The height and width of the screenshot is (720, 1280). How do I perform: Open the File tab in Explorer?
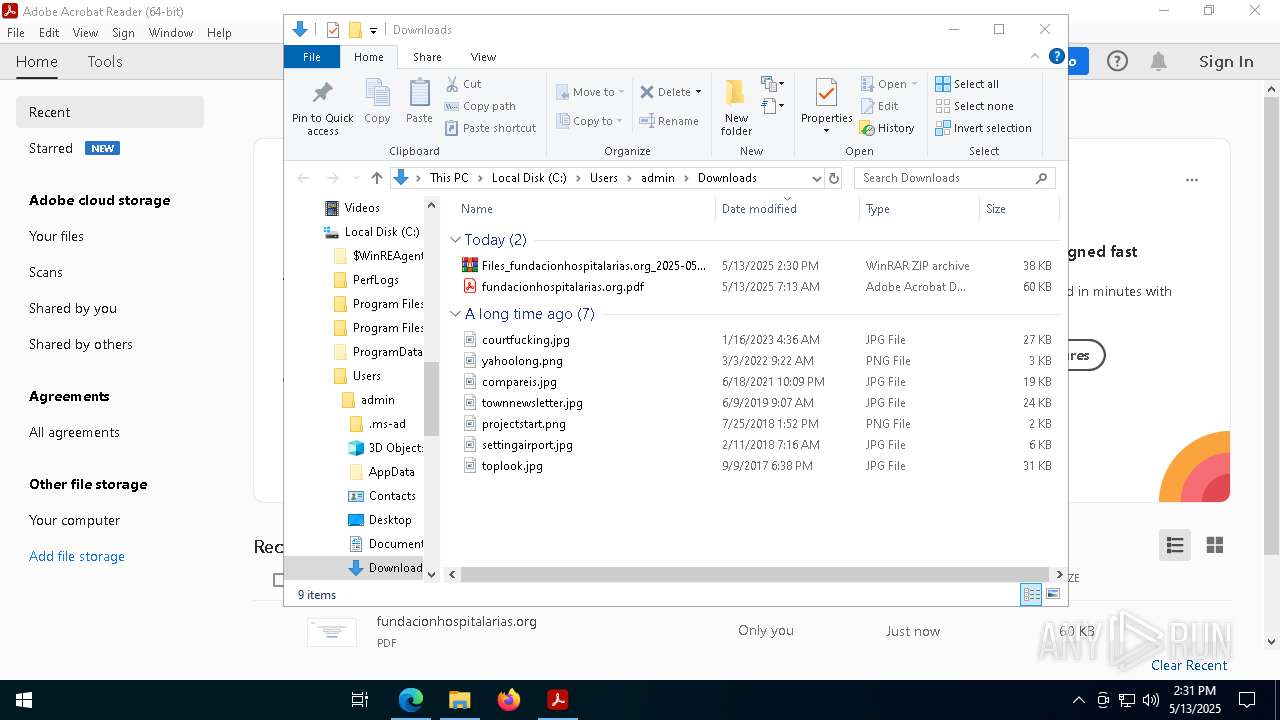(312, 57)
